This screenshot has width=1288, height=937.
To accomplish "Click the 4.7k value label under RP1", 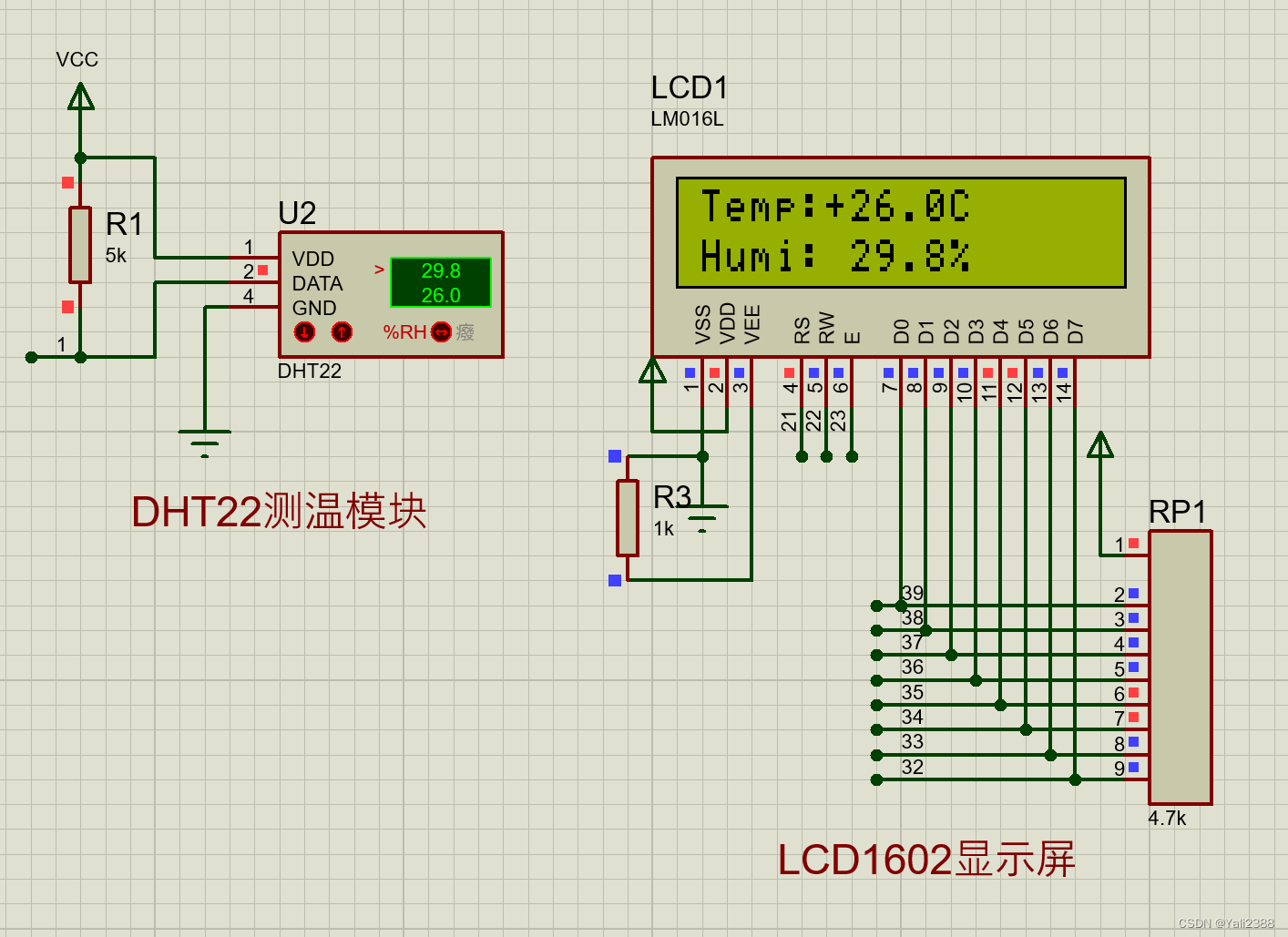I will pyautogui.click(x=1167, y=818).
